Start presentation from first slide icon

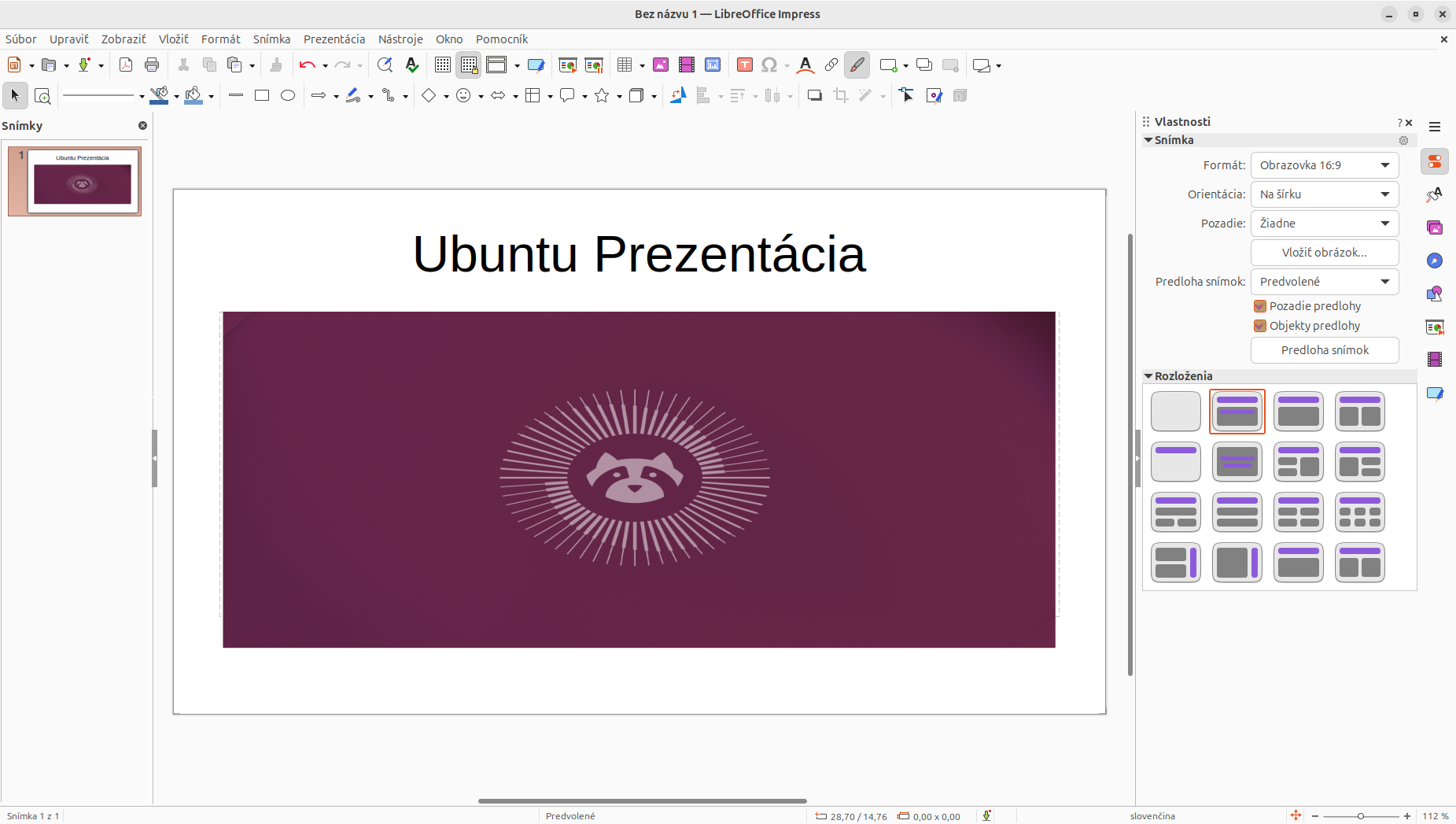(x=568, y=65)
